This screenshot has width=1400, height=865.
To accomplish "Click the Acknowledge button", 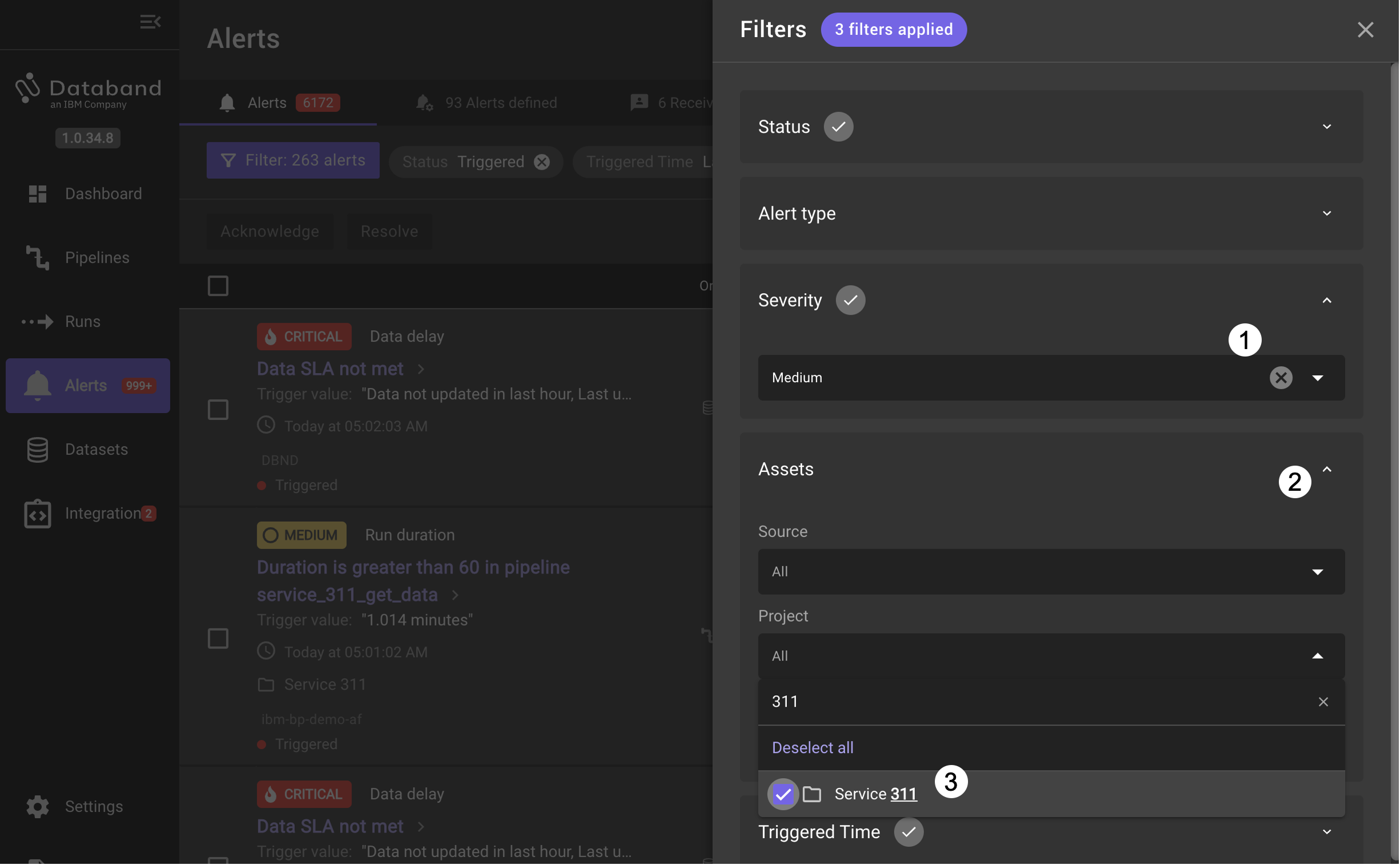I will (x=270, y=231).
